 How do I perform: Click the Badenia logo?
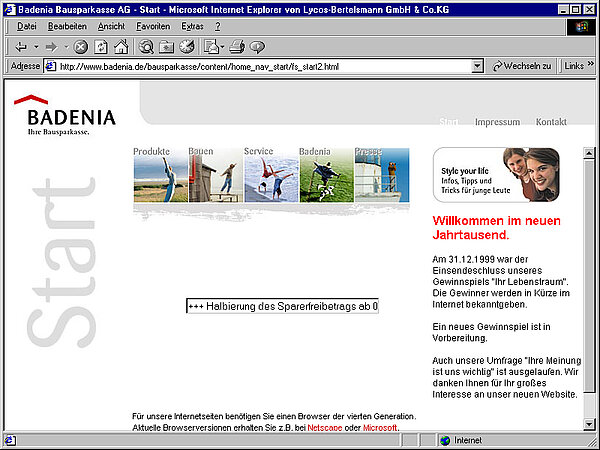point(65,115)
